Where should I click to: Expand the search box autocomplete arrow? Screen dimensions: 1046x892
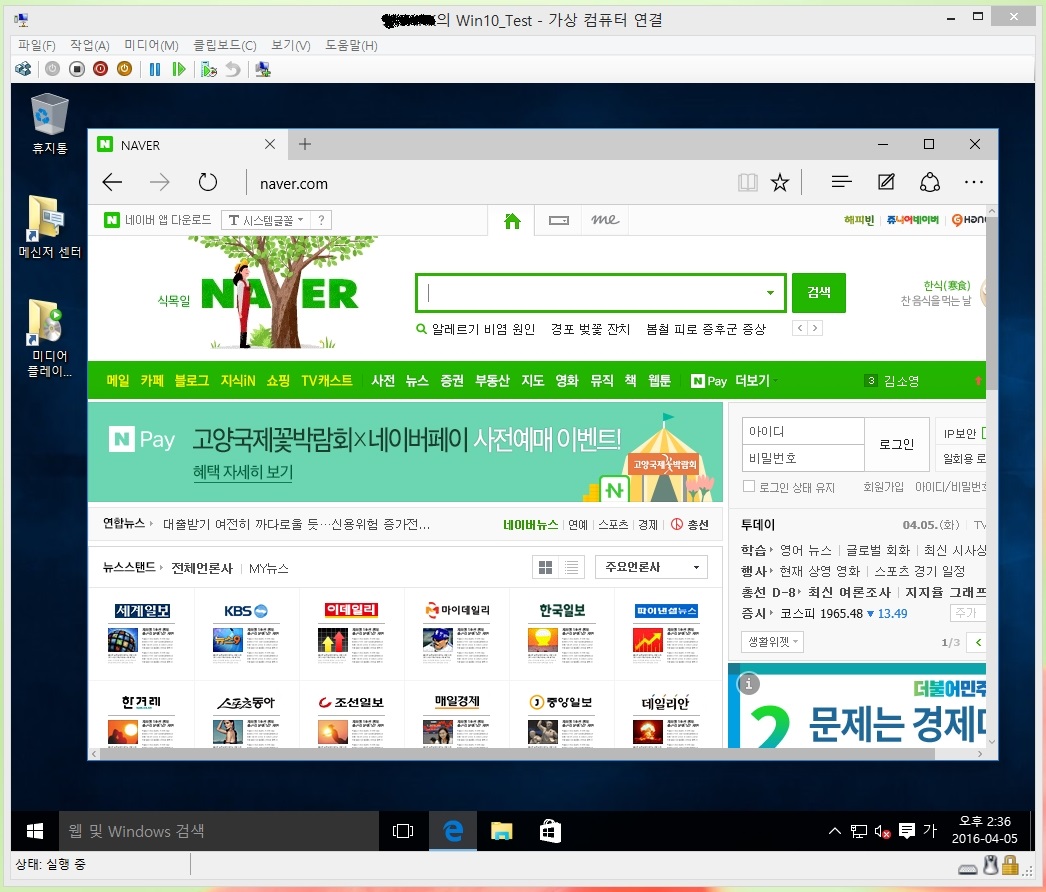(770, 293)
